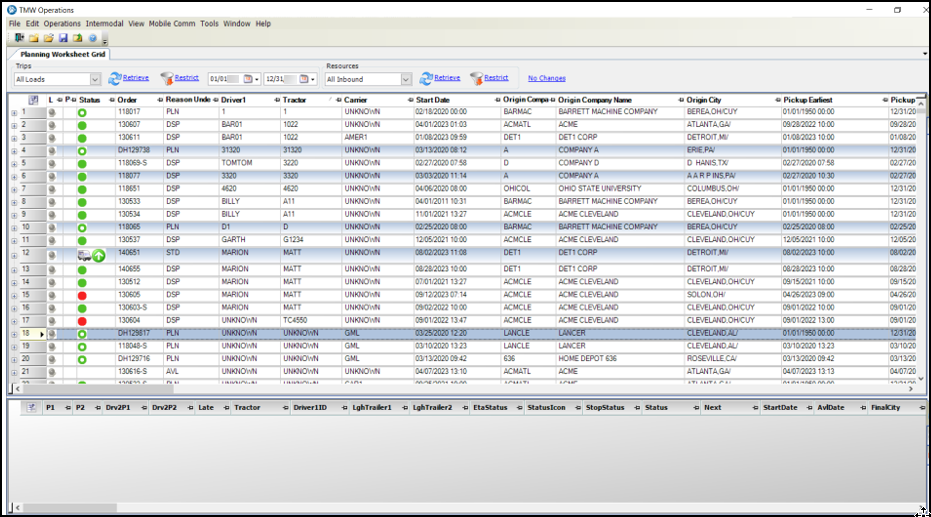Viewport: 931px width, 517px height.
Task: Expand row 1 for order 118017
Action: pyautogui.click(x=14, y=113)
